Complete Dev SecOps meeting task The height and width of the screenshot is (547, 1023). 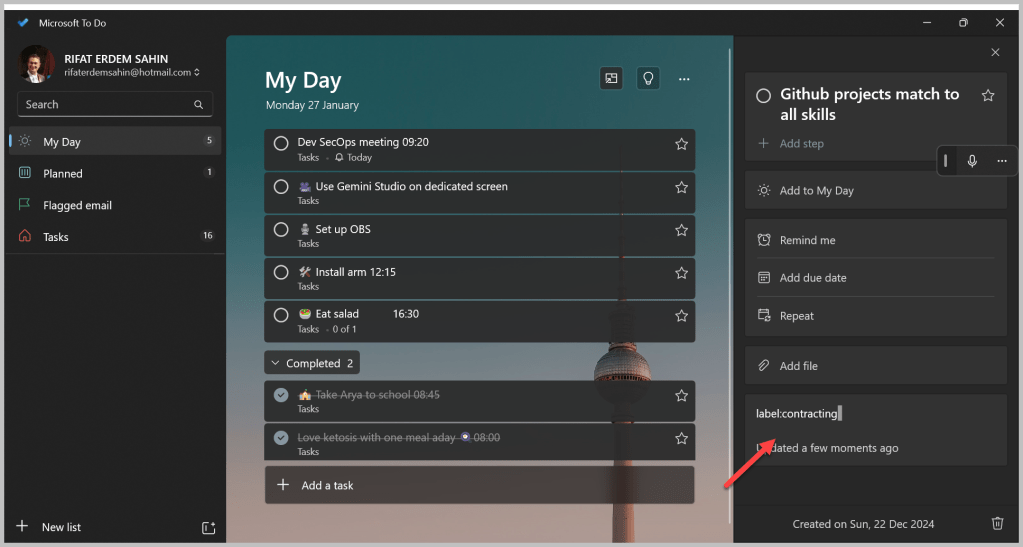click(281, 144)
